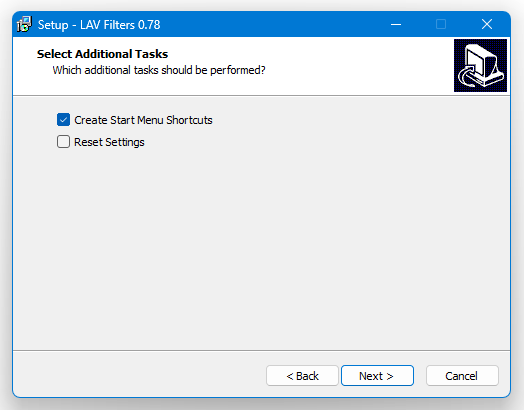Click blank area left of Back button

click(139, 376)
